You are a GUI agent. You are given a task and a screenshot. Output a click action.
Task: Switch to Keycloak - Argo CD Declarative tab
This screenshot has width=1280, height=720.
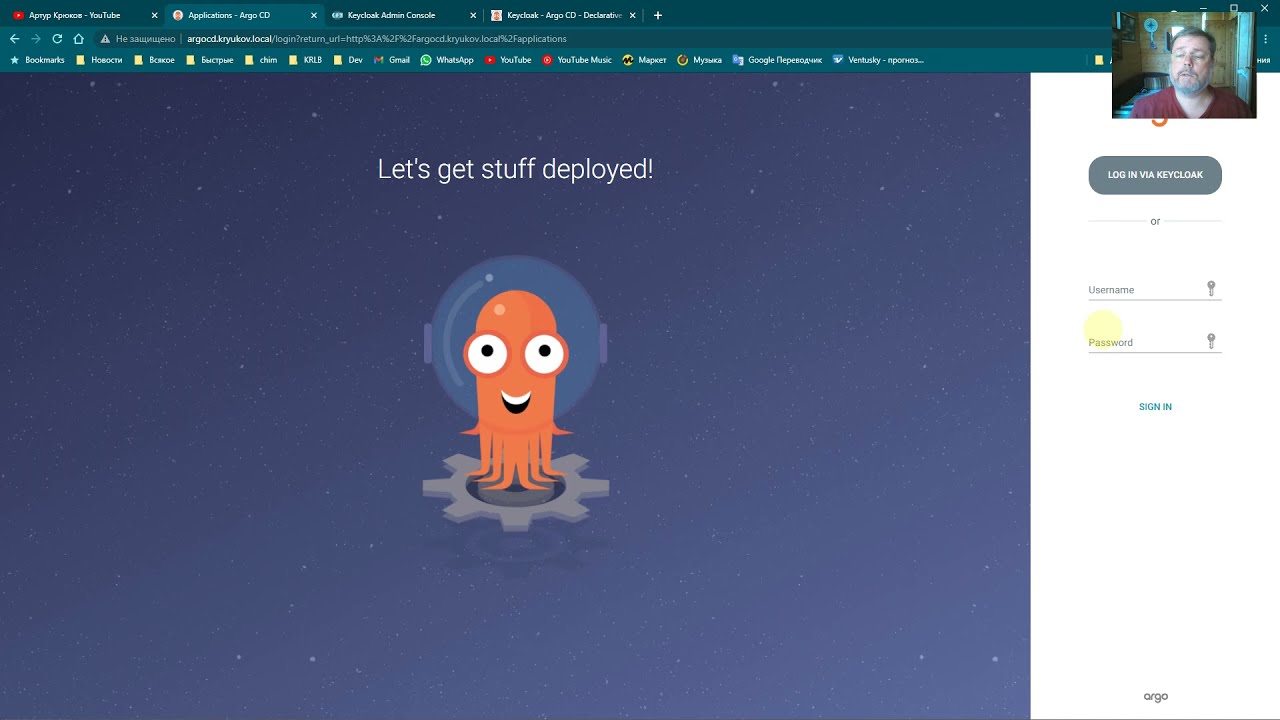(x=563, y=15)
